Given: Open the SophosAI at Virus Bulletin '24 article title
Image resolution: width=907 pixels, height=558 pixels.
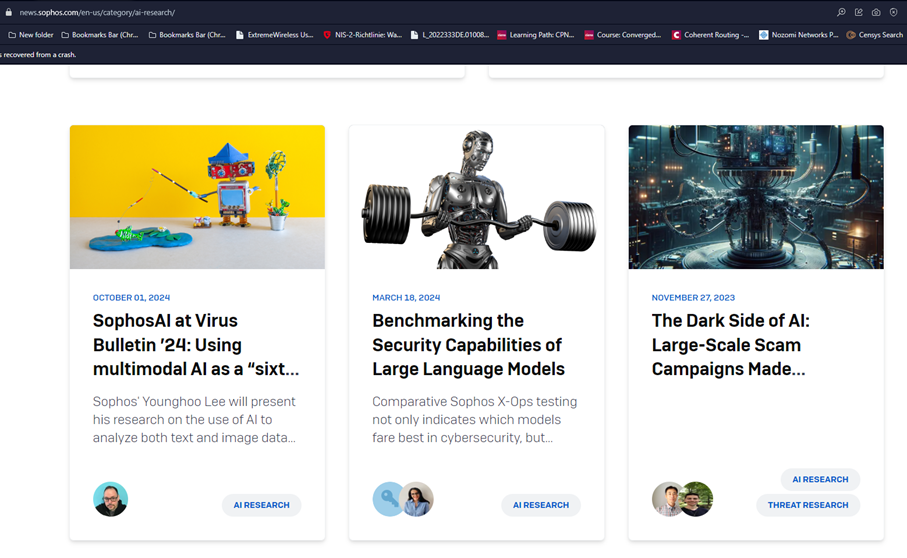Looking at the screenshot, I should pyautogui.click(x=195, y=345).
